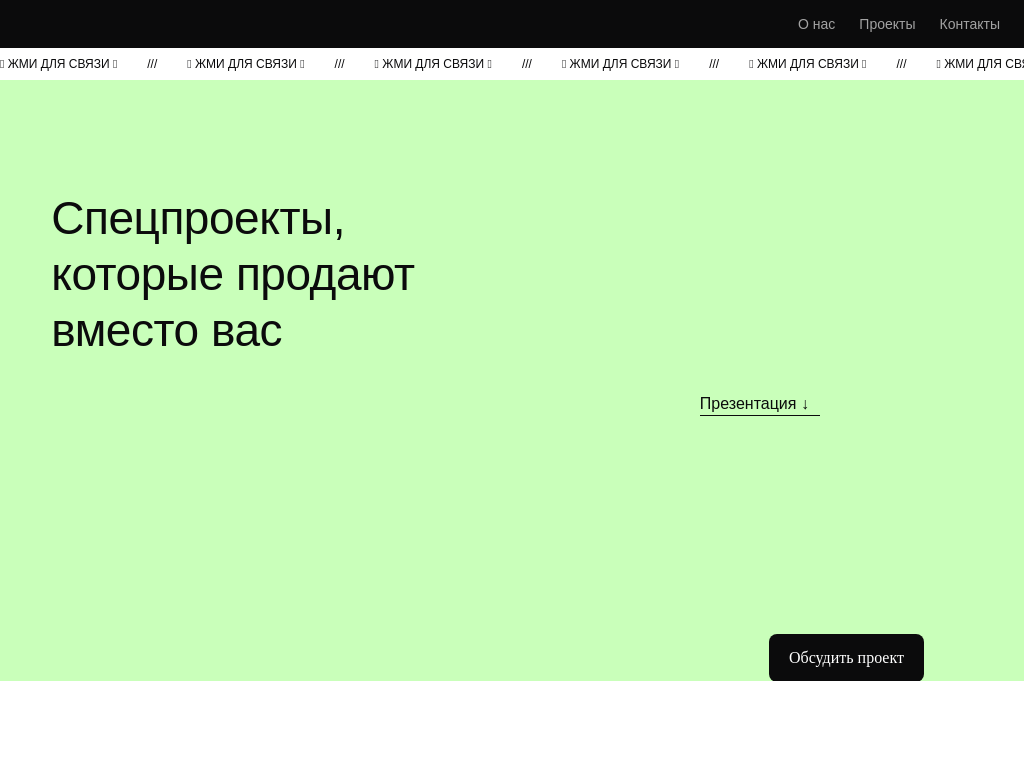Click the glyph icon after the fifth ЖМИ ДЛЯ СВЯЗИ

[864, 64]
